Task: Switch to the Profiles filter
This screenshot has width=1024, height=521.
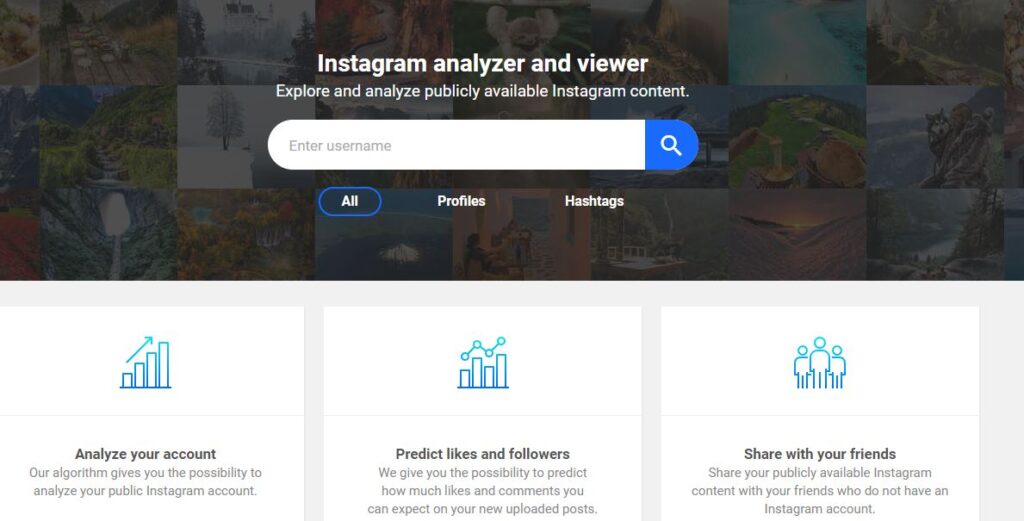Action: [x=461, y=201]
